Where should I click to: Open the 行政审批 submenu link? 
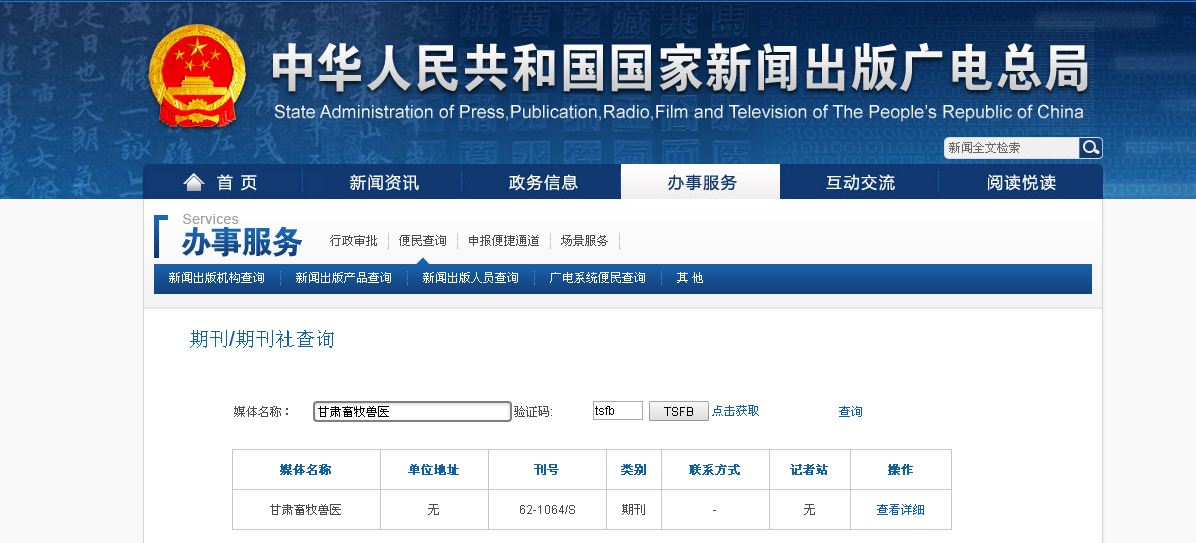pos(353,240)
